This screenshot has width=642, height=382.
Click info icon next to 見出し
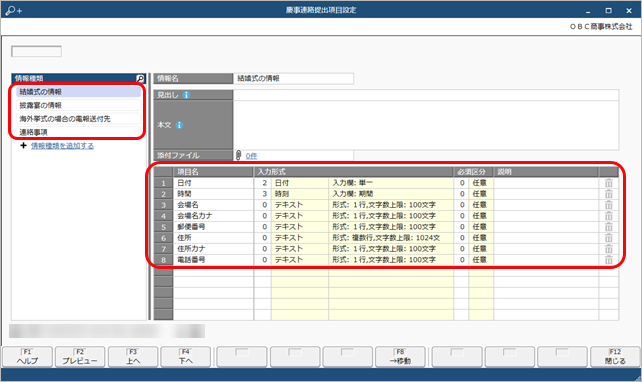(186, 95)
